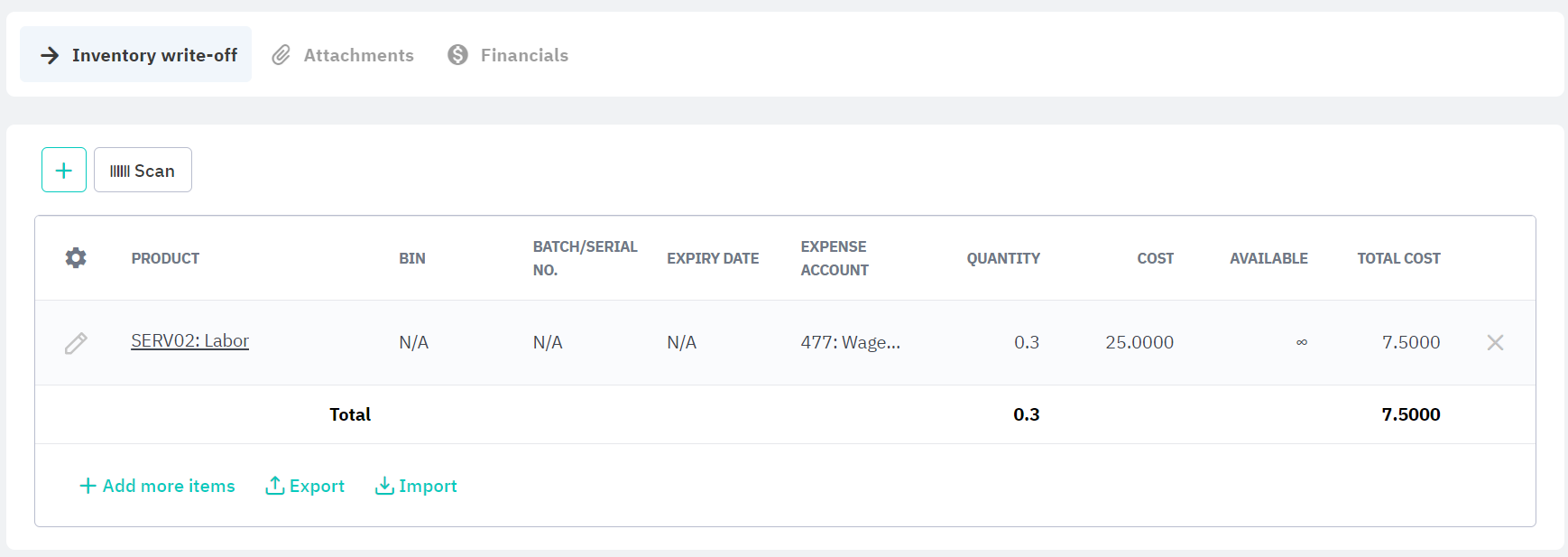Screen dimensions: 1568x557
Task: Click the Import download icon
Action: (x=384, y=486)
